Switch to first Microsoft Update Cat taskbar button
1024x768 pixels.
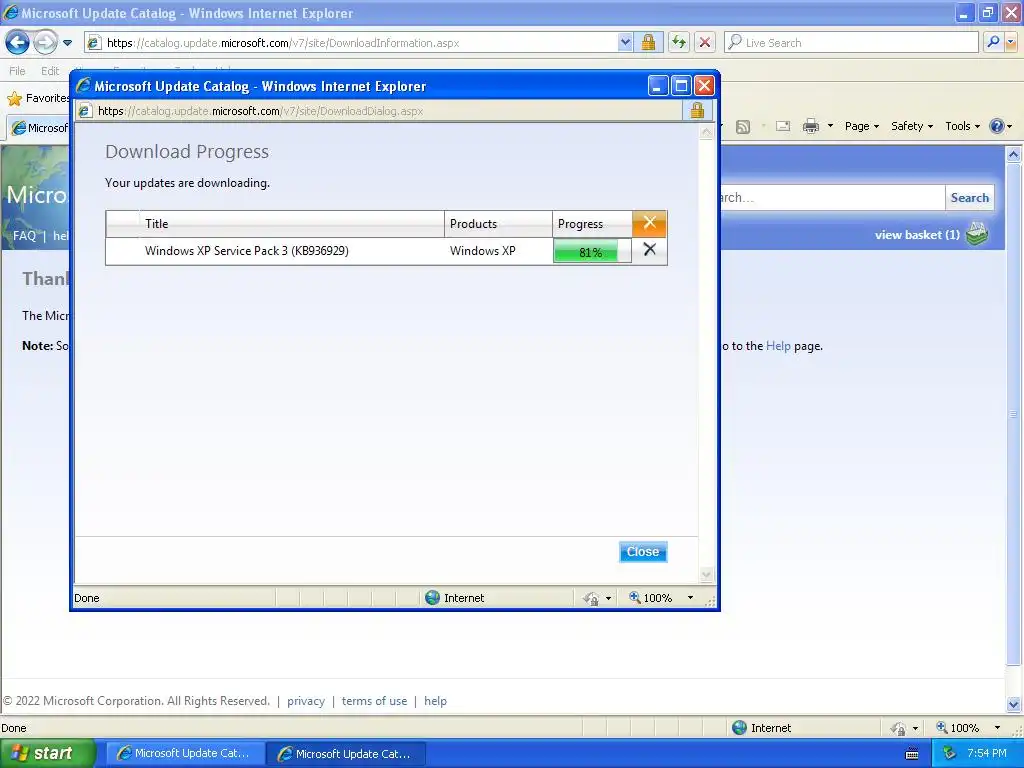pyautogui.click(x=185, y=754)
